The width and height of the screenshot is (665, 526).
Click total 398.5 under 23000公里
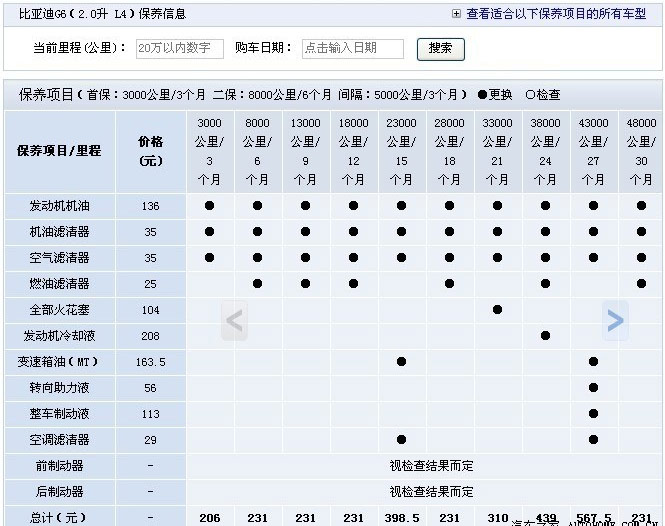[x=402, y=518]
